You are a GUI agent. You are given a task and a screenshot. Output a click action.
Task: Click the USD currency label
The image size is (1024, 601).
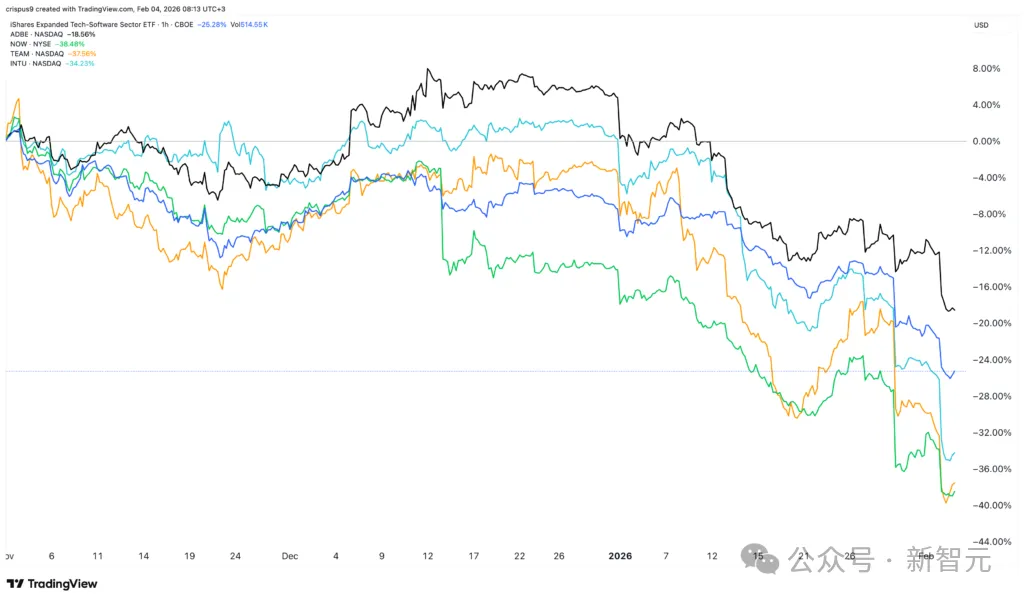tap(981, 24)
